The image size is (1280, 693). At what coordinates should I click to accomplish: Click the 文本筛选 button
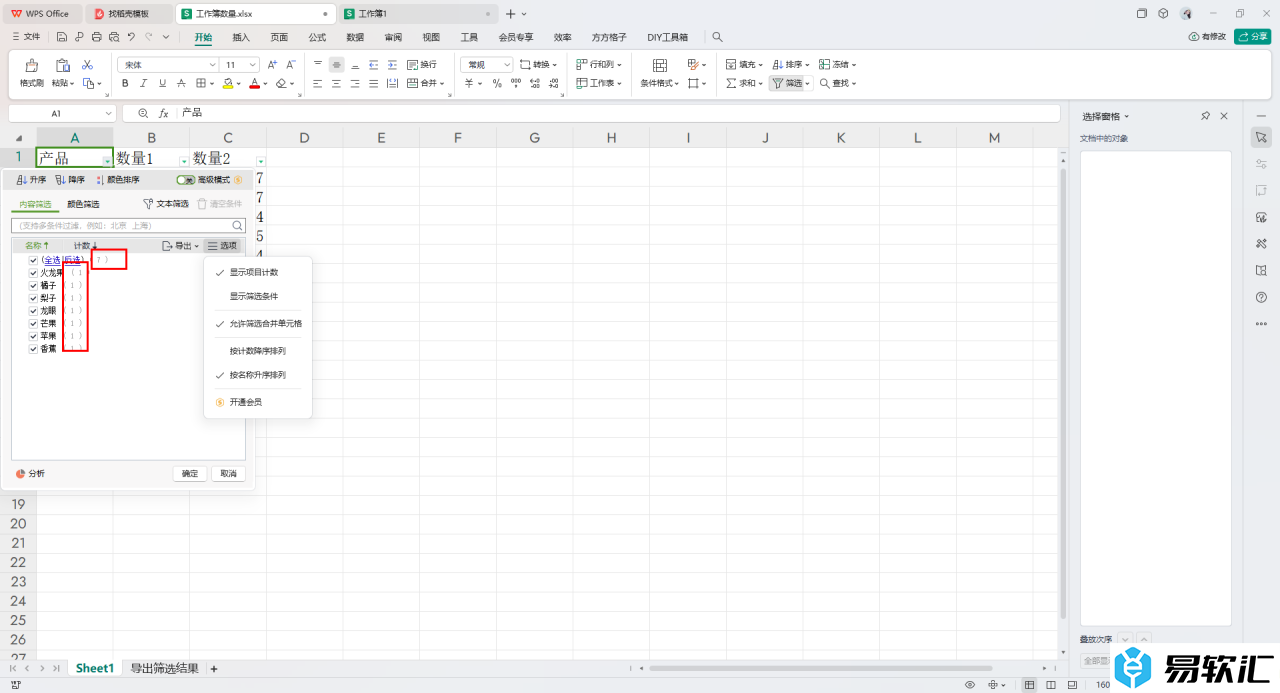(166, 204)
